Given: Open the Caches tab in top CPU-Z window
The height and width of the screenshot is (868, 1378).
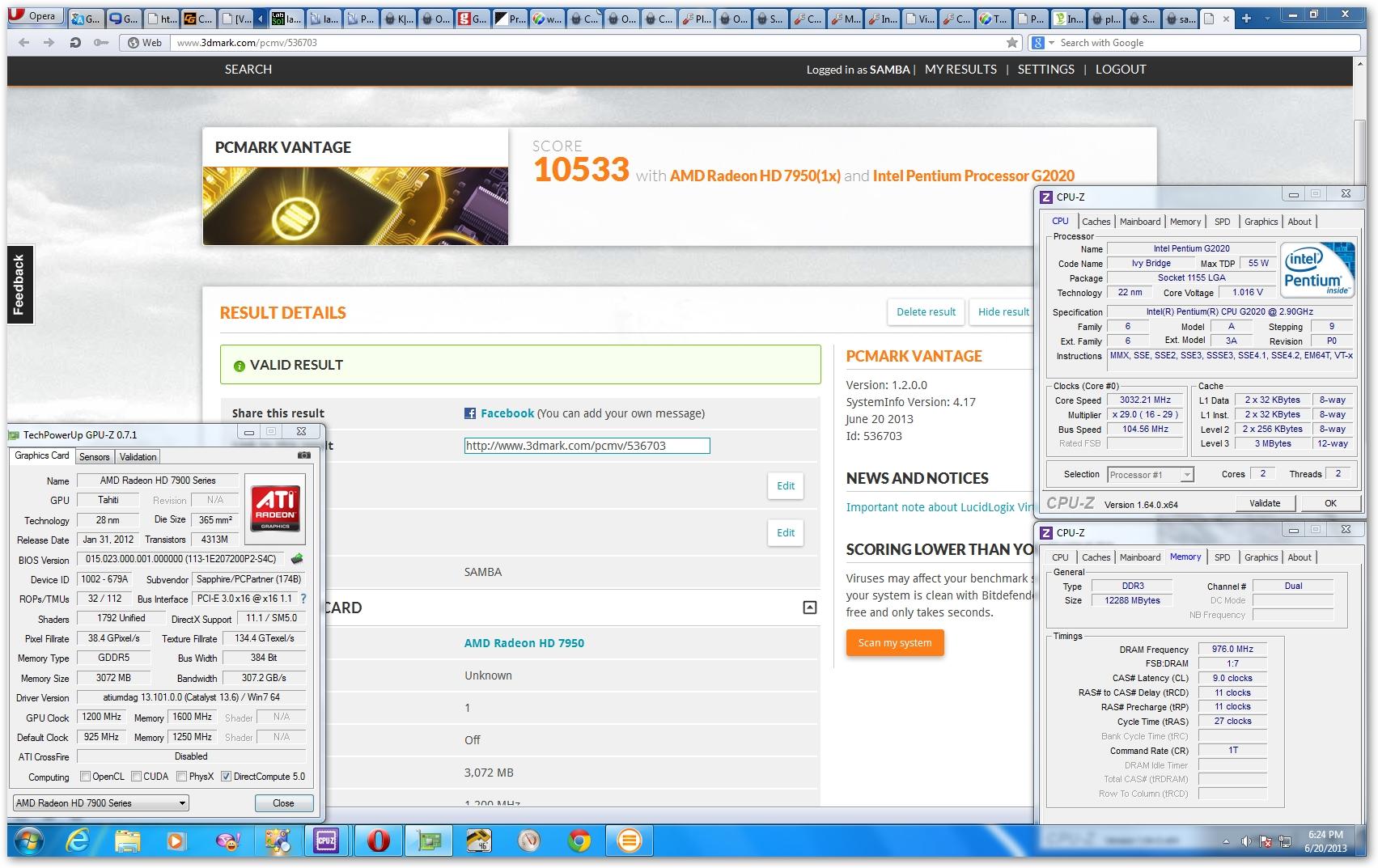Looking at the screenshot, I should click(1096, 222).
